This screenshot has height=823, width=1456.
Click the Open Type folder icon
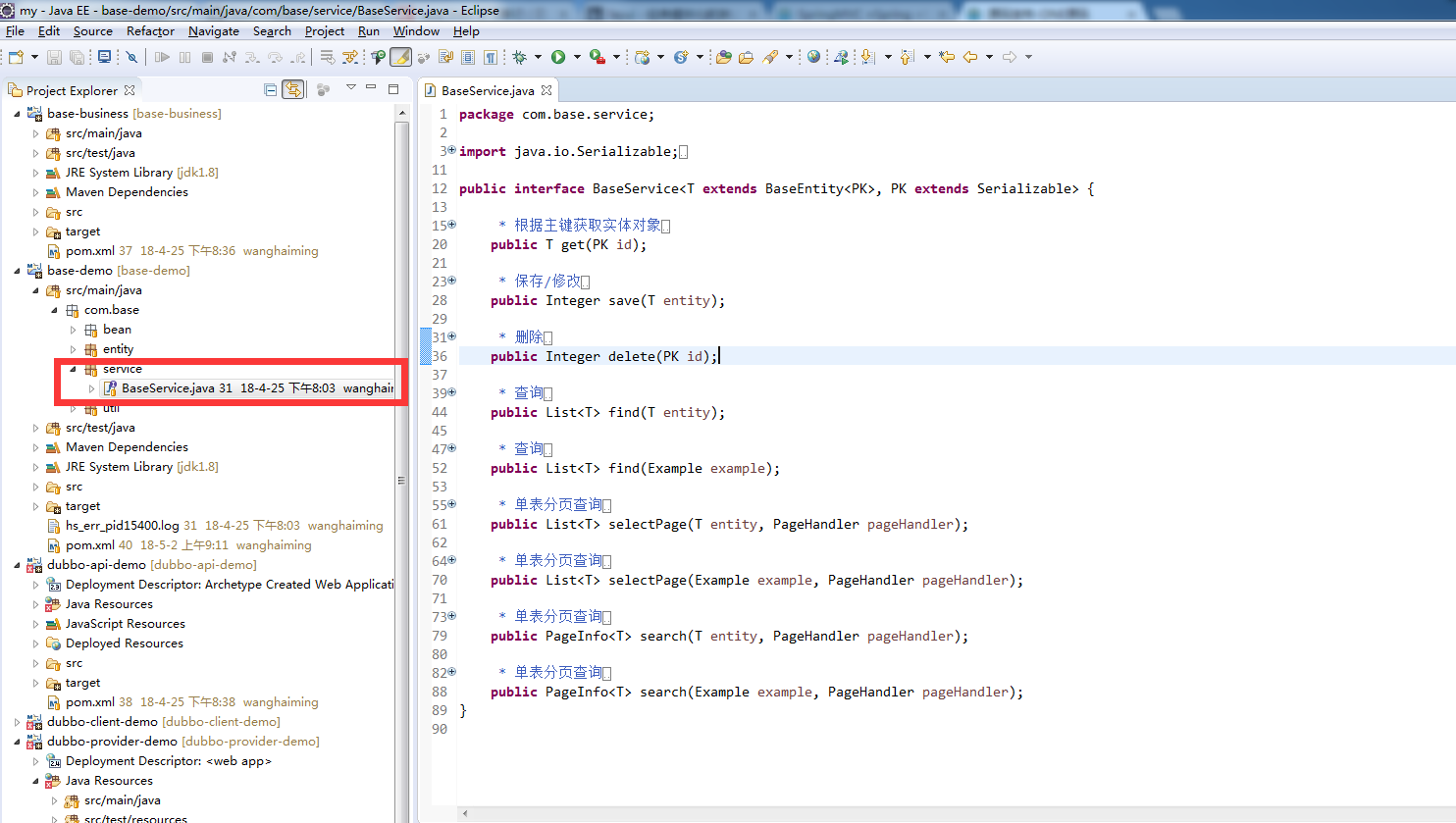724,57
